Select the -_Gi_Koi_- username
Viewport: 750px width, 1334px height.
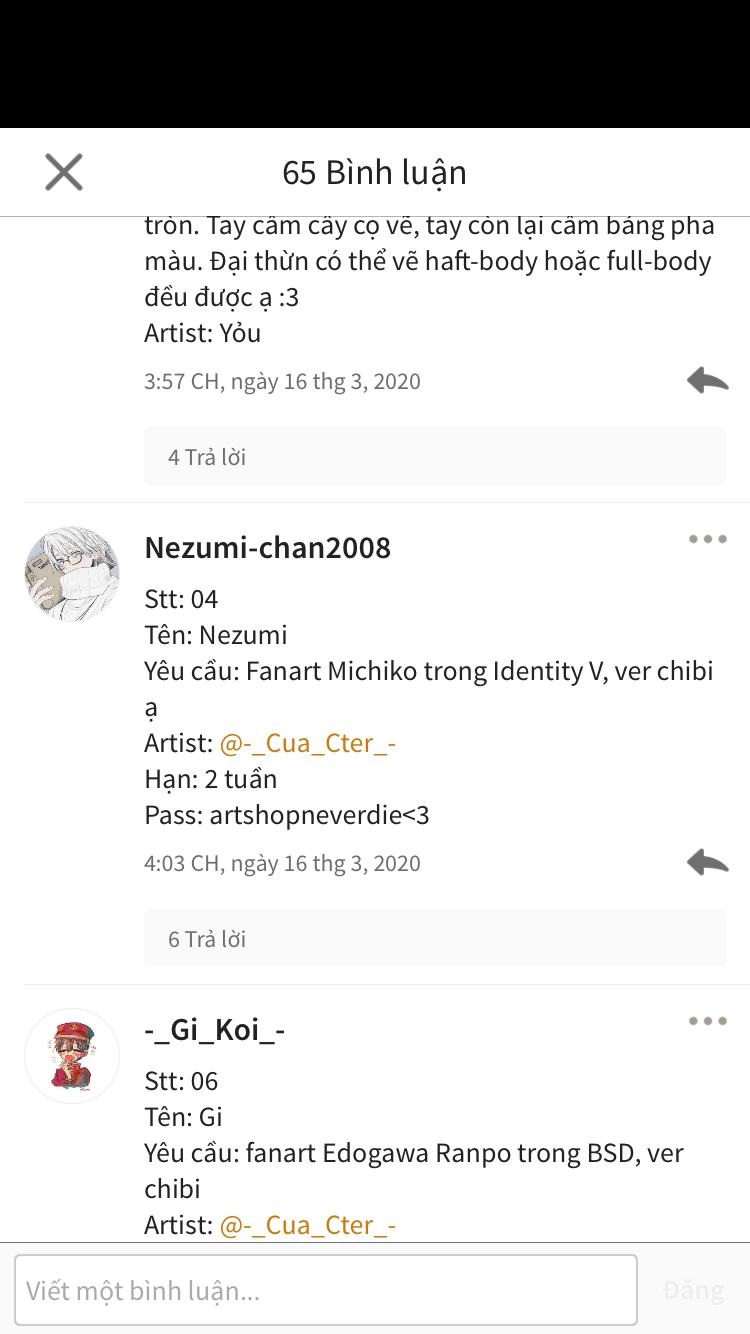[215, 1029]
